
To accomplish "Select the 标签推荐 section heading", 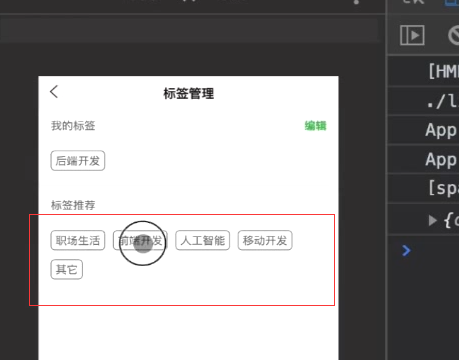I will pyautogui.click(x=73, y=205).
